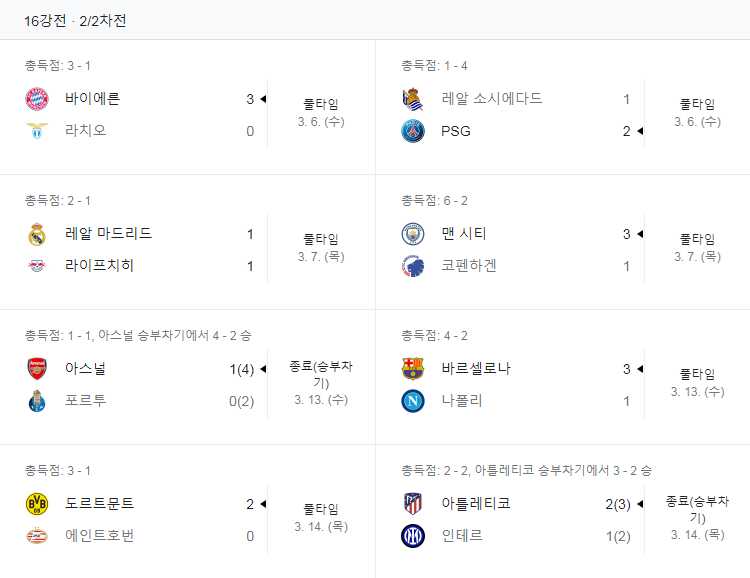Select the 포르투 team name
Image resolution: width=750 pixels, height=578 pixels.
pyautogui.click(x=85, y=401)
